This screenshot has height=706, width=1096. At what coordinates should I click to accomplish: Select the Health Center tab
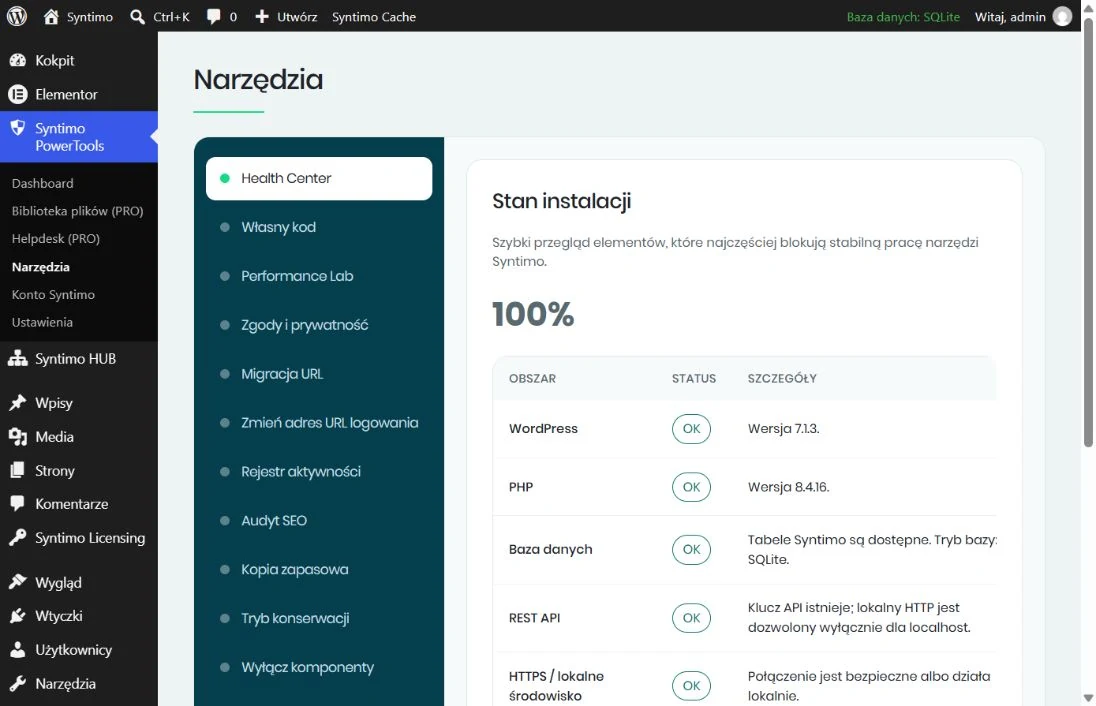tap(319, 178)
